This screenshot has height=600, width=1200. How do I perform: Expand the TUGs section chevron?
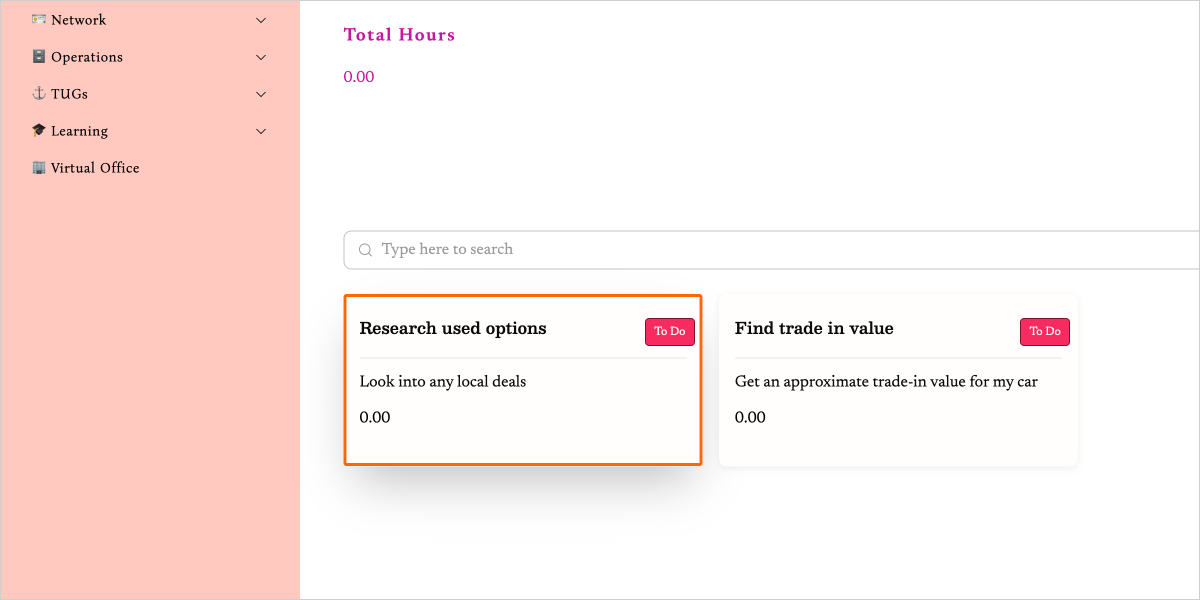[x=261, y=94]
